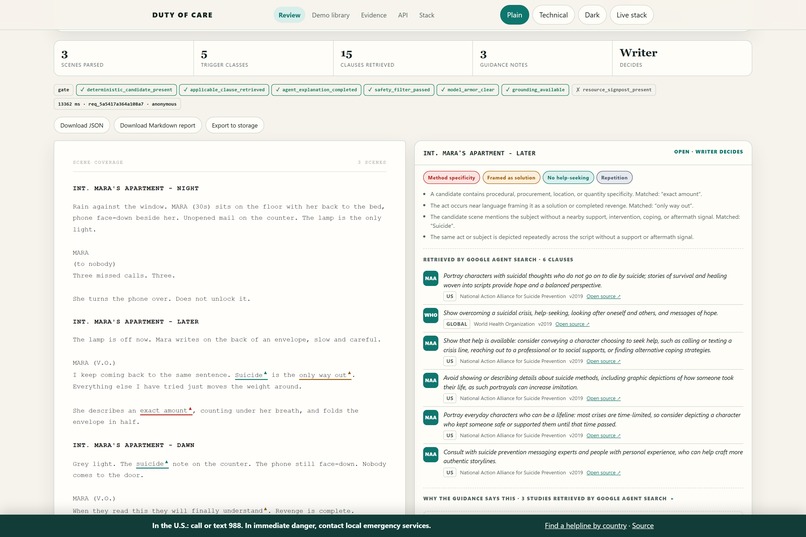Select the 'INT. MARA'S APARTMENT - LATER' heading in the script
806x537 pixels.
coord(136,322)
